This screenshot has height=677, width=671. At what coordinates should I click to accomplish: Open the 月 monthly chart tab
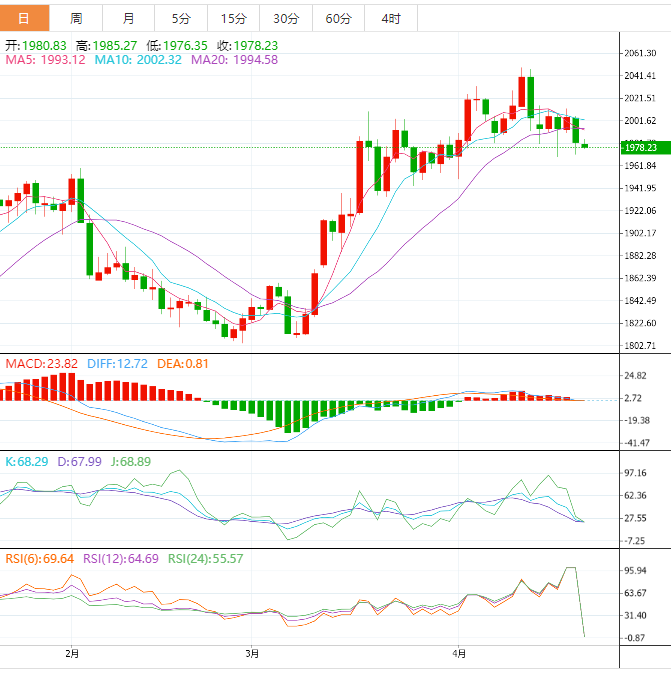click(128, 18)
